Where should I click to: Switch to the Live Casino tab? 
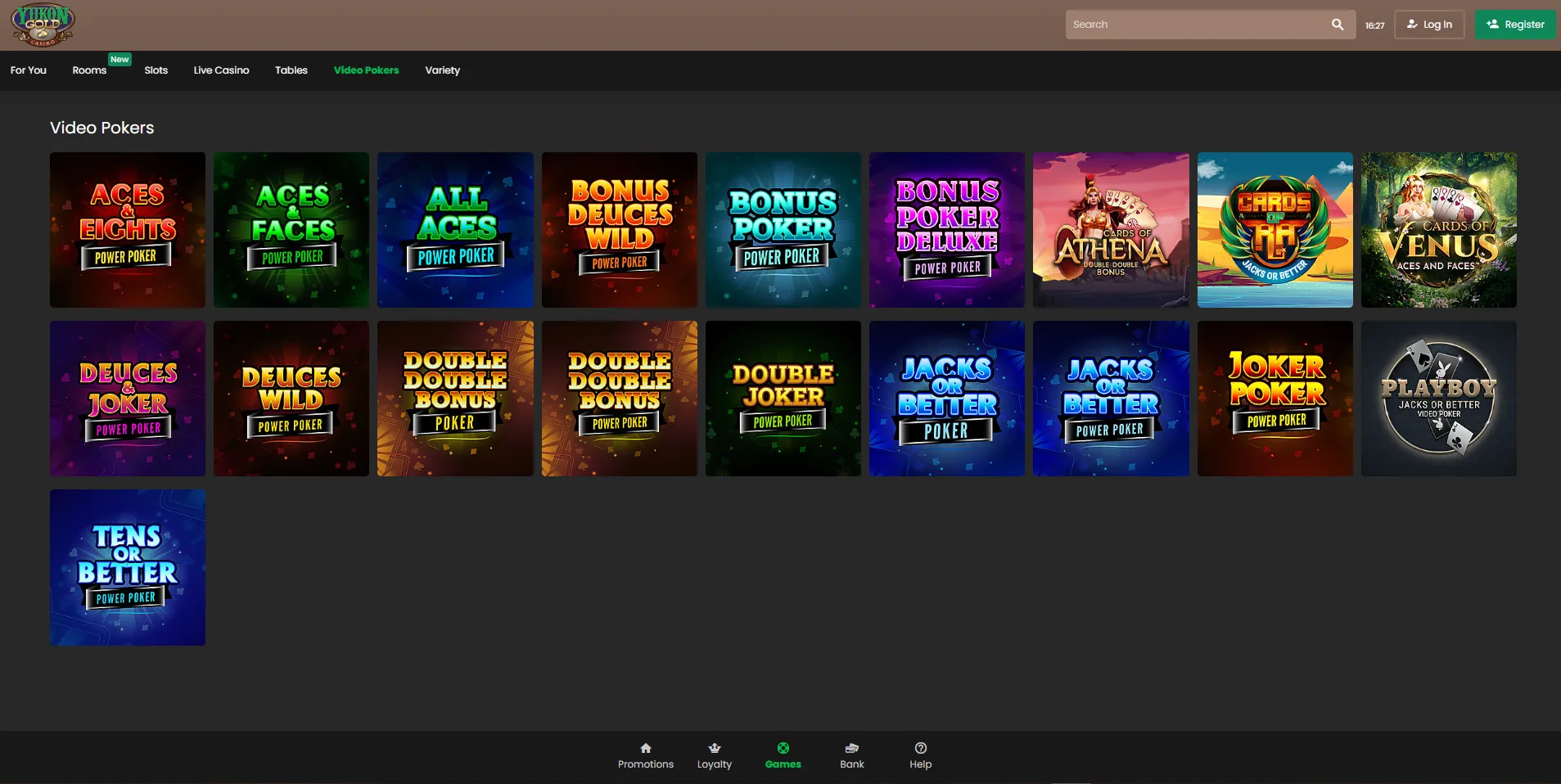222,70
